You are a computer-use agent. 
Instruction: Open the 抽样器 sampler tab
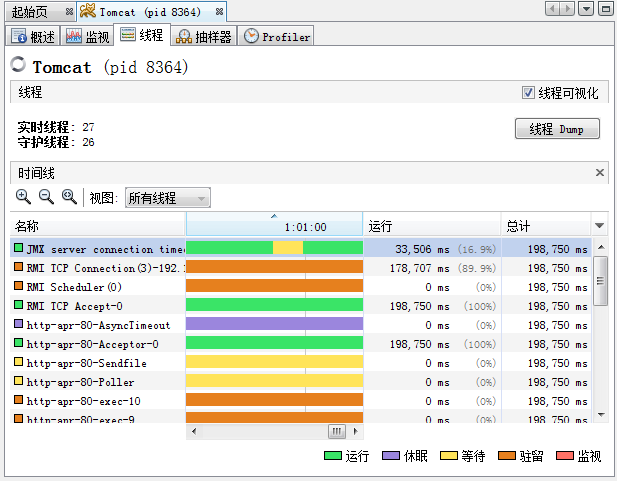203,37
